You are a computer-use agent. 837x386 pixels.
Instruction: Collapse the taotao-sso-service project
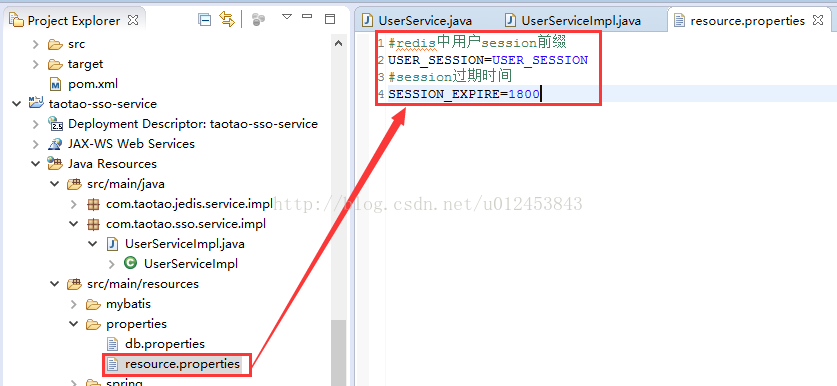tap(16, 104)
